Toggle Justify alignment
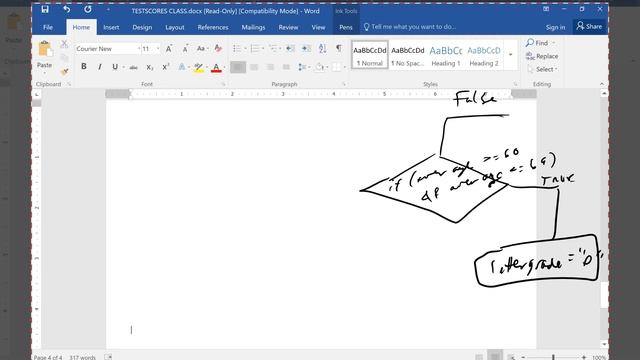 (286, 67)
